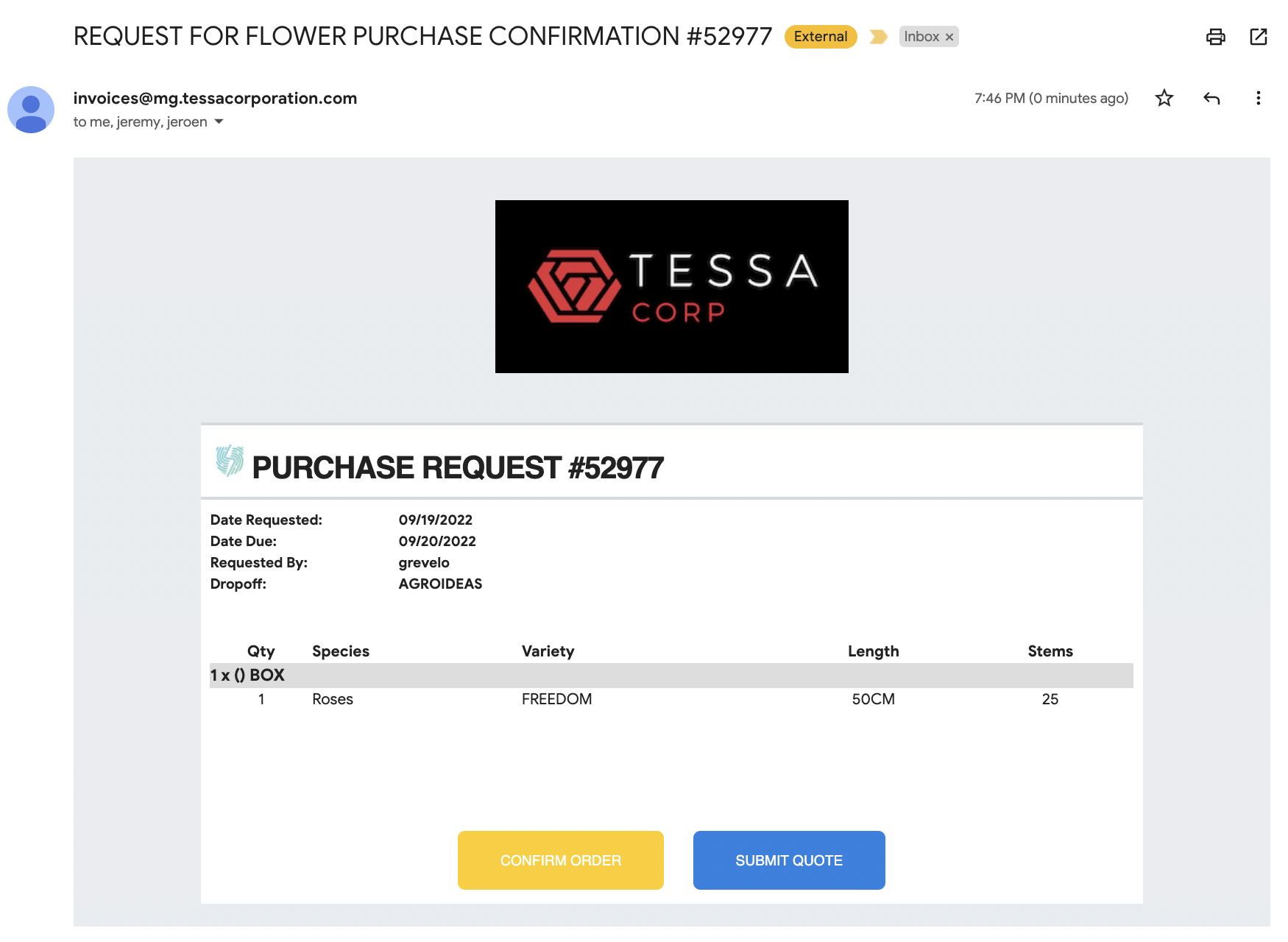Print this email using the printer icon

(x=1215, y=37)
